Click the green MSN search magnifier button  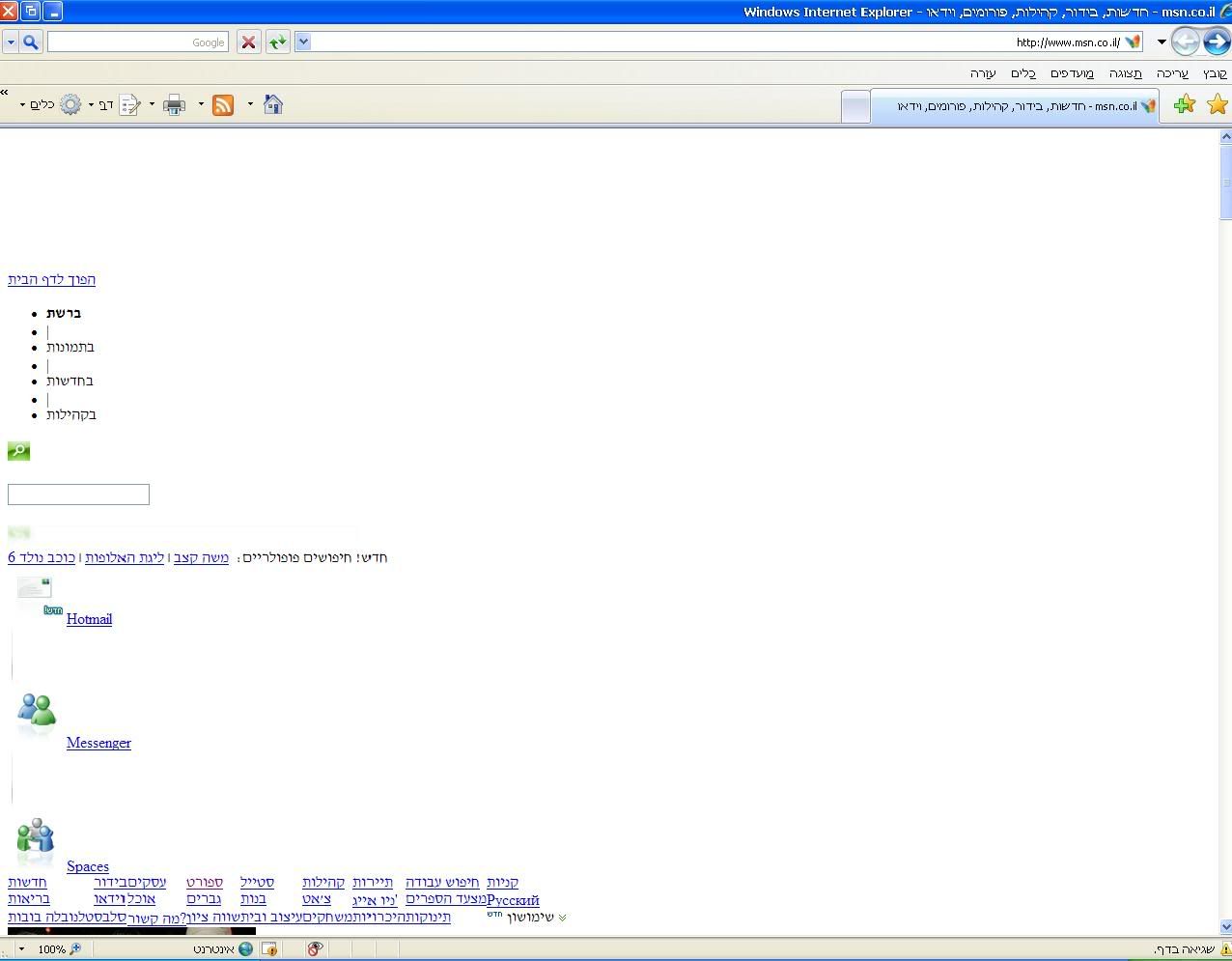tap(18, 451)
